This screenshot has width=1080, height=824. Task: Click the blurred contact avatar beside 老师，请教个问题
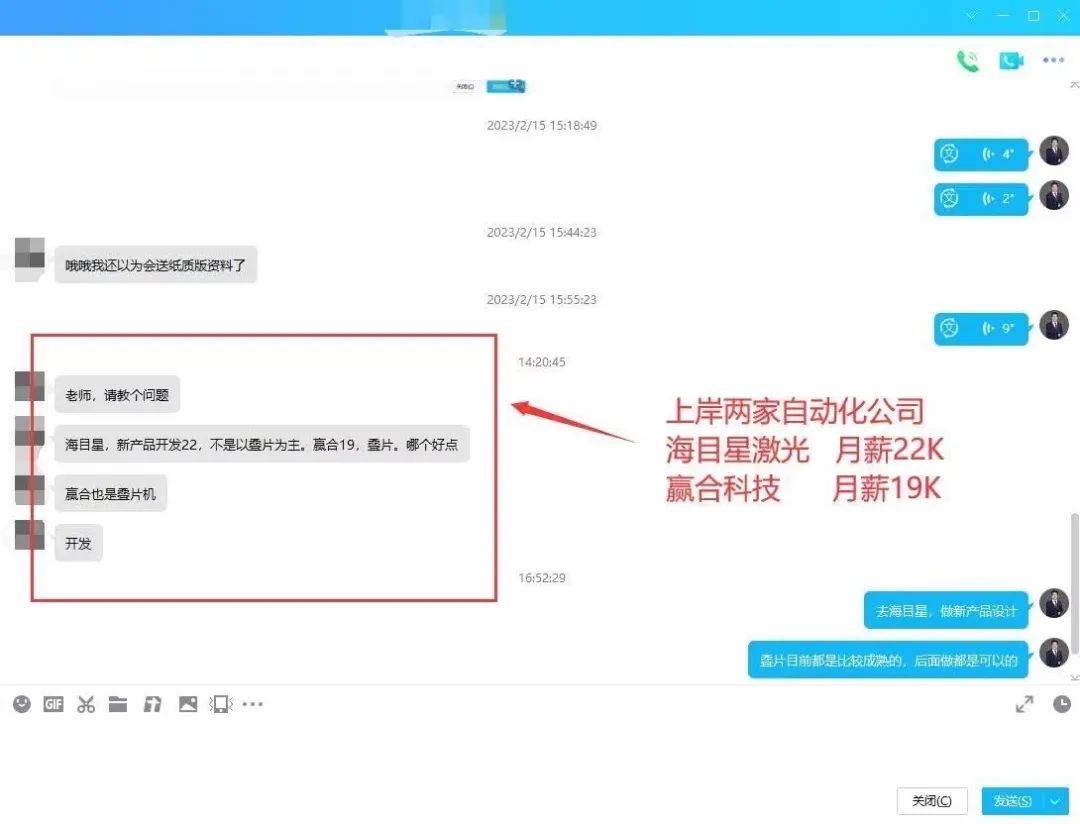(30, 386)
